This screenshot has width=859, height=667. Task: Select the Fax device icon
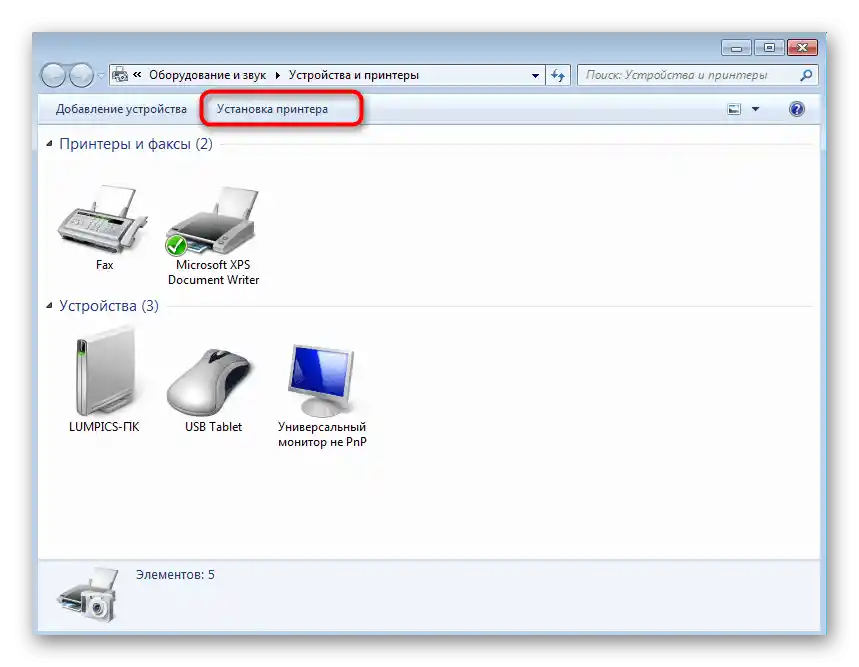[103, 219]
